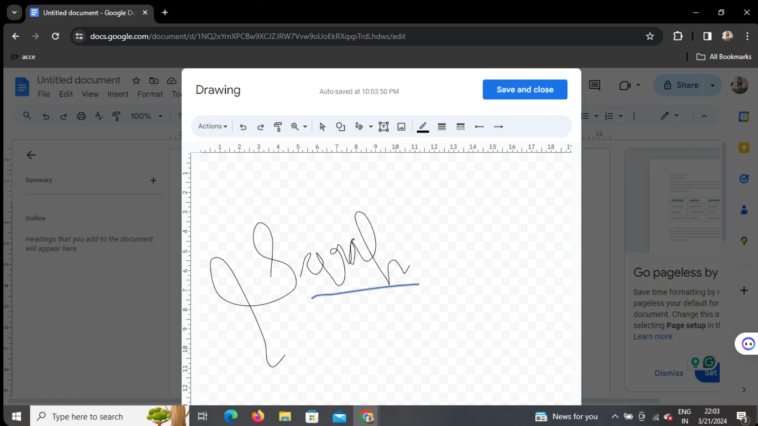Select the Paint format tool in Drawing
The height and width of the screenshot is (426, 758).
tap(278, 127)
